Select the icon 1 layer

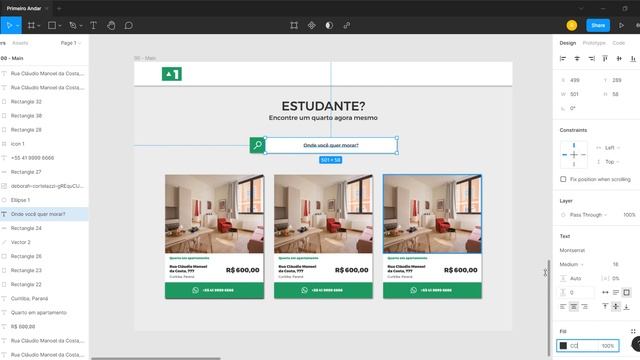tap(44, 144)
